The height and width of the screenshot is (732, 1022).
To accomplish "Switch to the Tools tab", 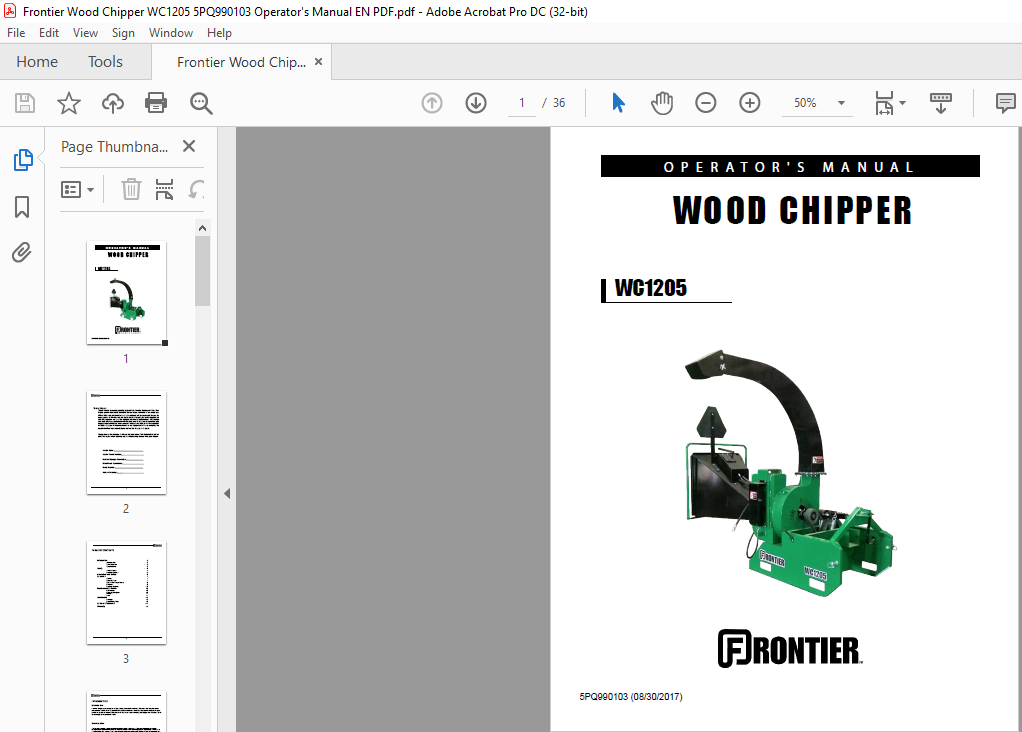I will [106, 62].
